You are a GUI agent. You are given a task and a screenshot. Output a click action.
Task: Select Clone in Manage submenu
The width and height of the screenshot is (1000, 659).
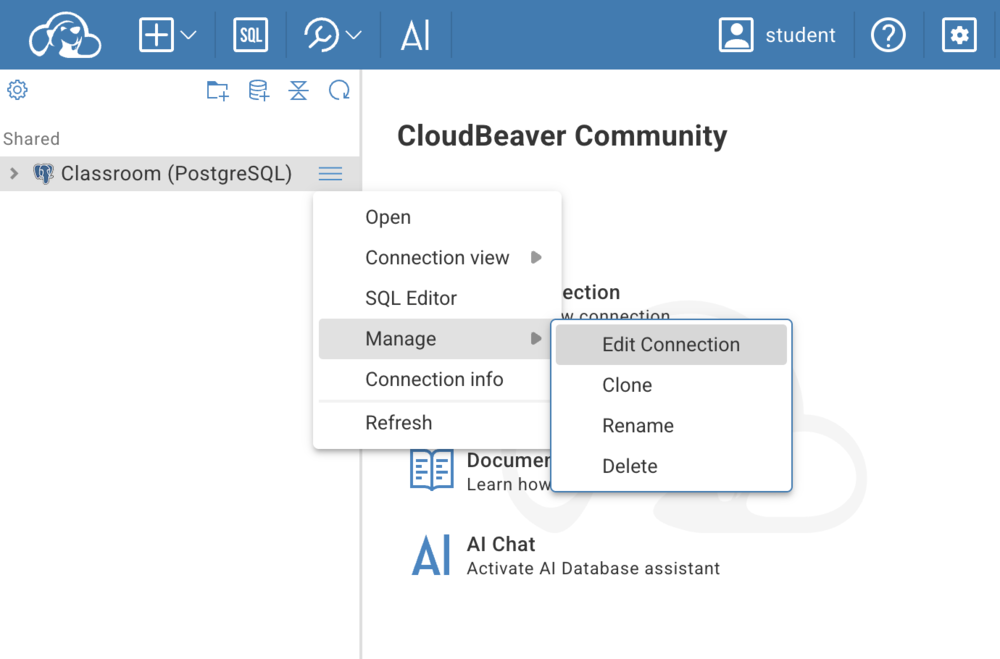(671, 385)
